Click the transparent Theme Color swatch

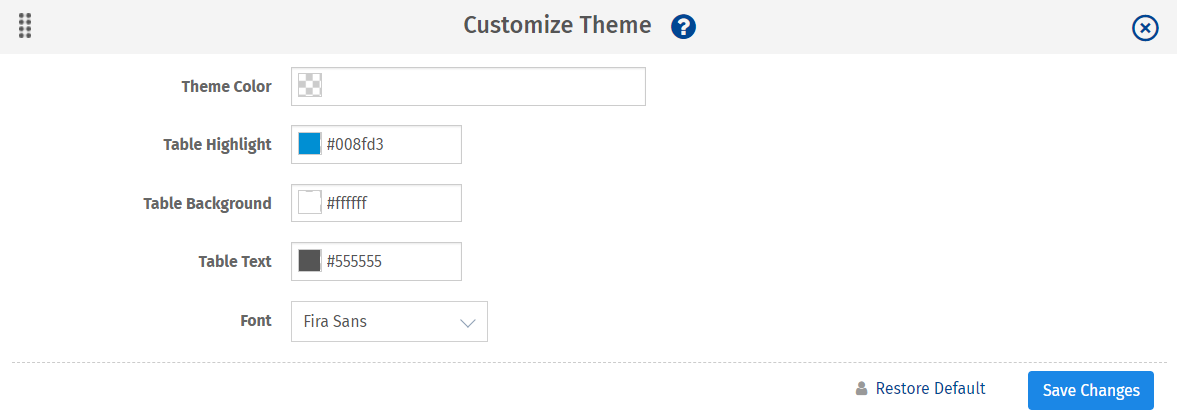310,87
